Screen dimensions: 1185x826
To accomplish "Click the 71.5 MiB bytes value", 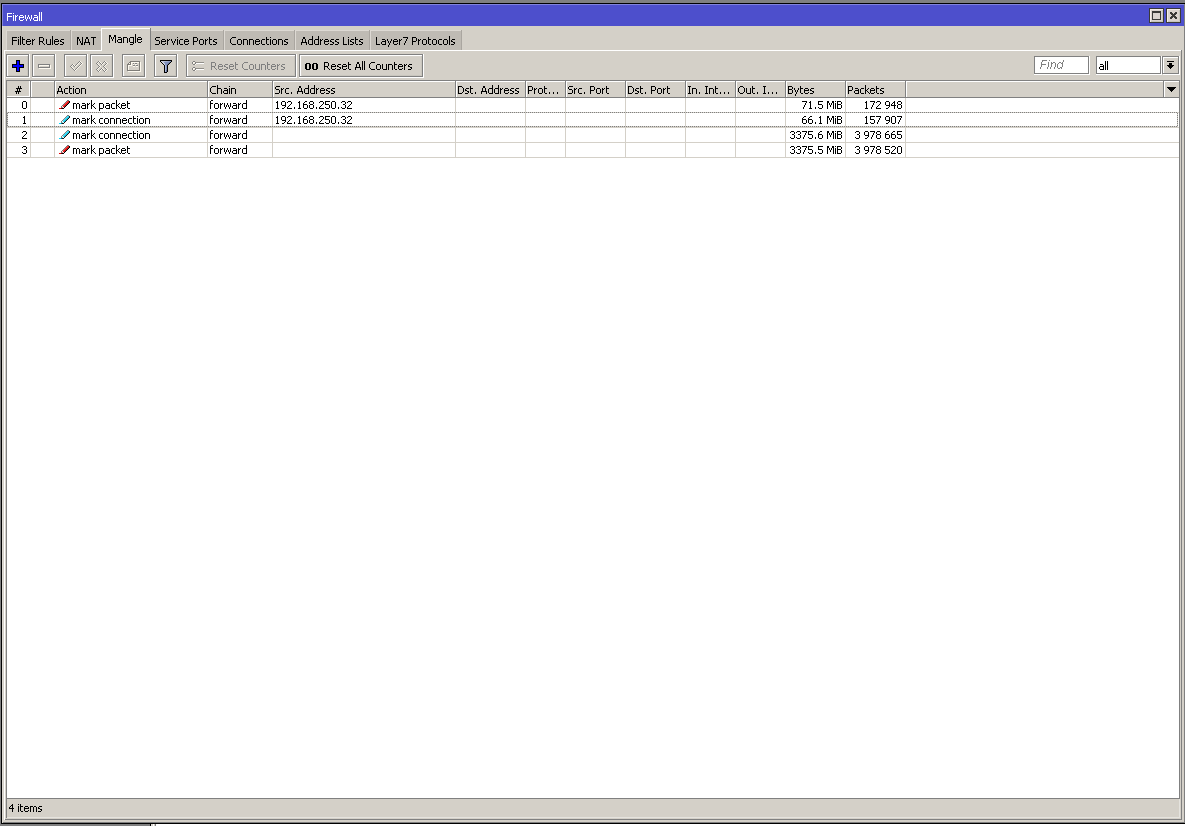I will (821, 105).
